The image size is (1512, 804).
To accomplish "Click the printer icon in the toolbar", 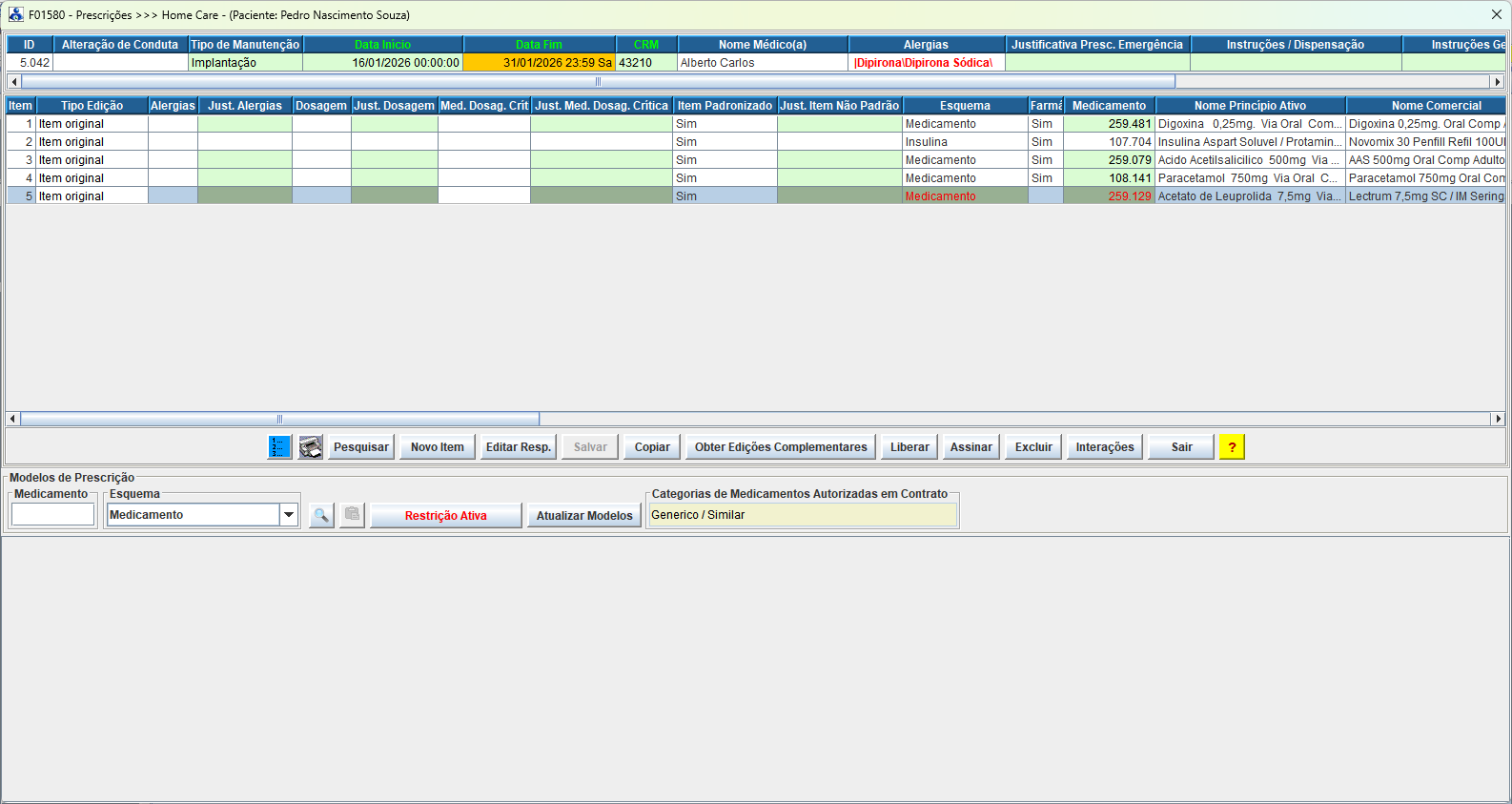I will (311, 447).
